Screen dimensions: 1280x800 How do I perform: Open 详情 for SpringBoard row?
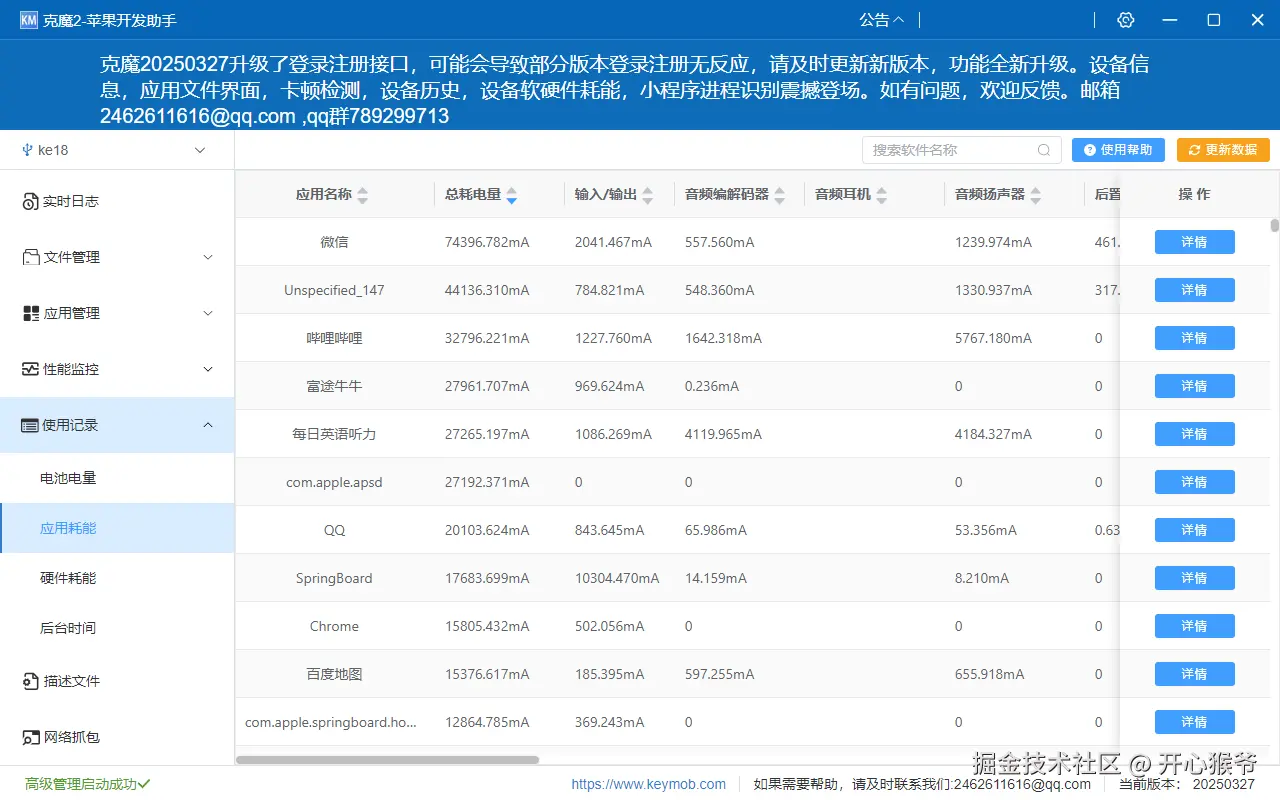coord(1194,578)
